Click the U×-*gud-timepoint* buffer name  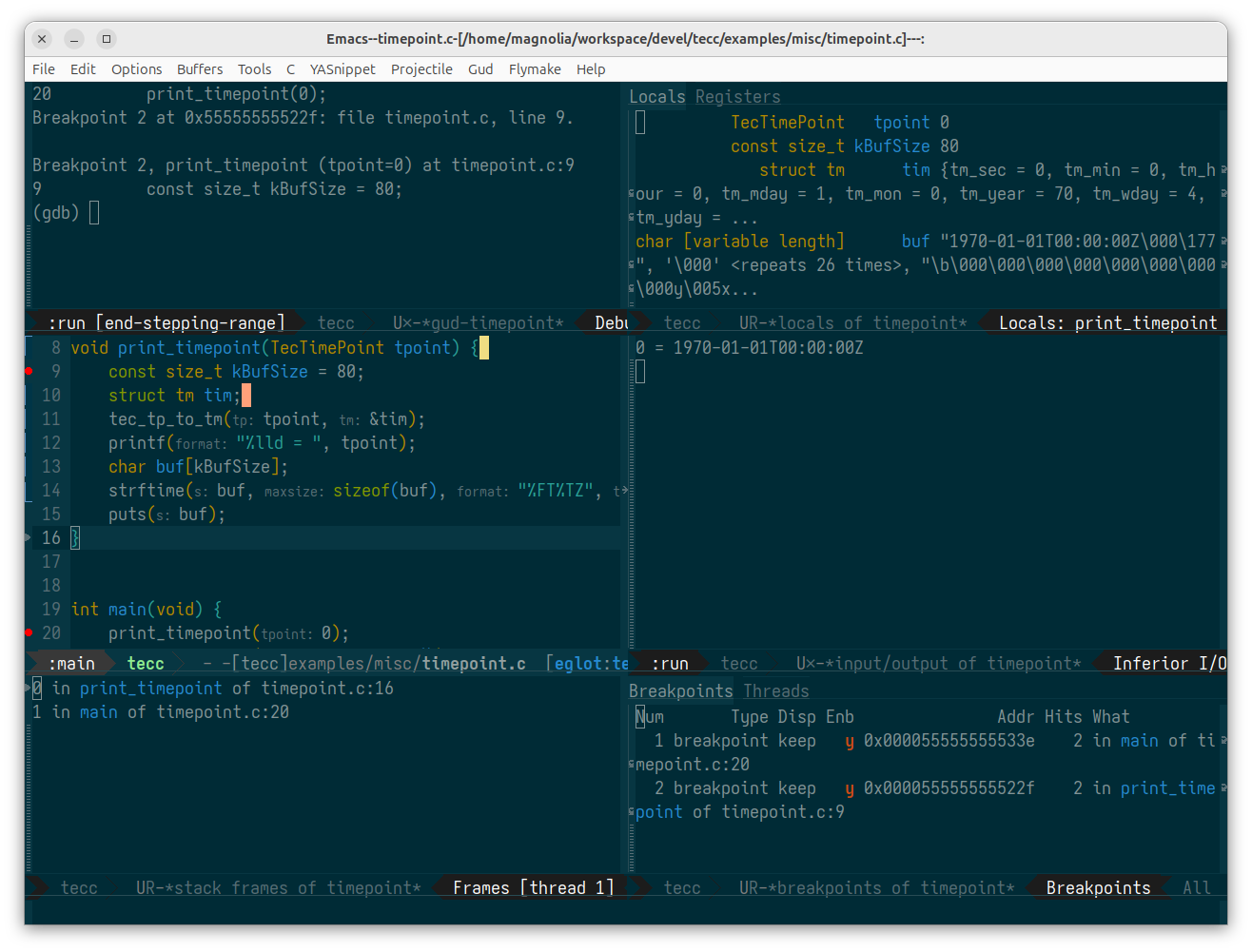point(478,323)
